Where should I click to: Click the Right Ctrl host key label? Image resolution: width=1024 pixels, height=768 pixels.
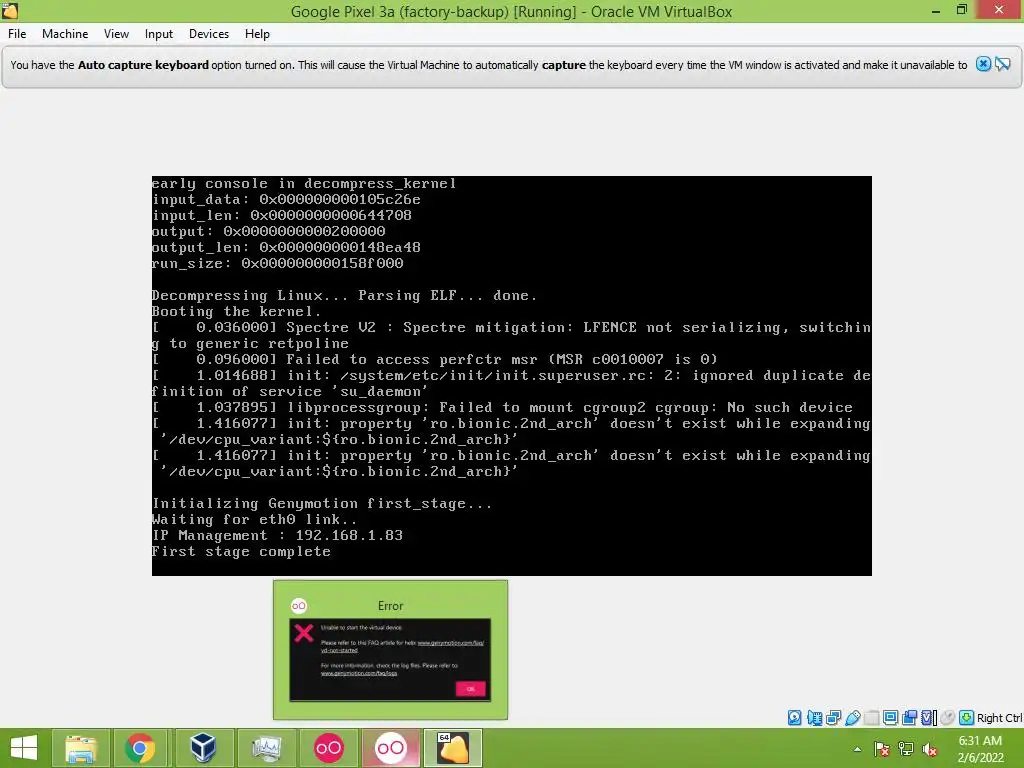coord(999,718)
